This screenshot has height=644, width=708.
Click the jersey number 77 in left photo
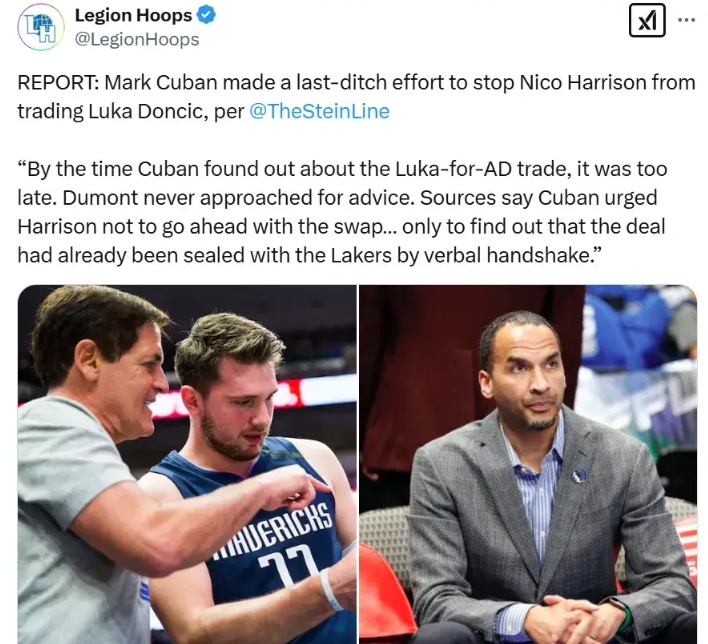(x=287, y=565)
